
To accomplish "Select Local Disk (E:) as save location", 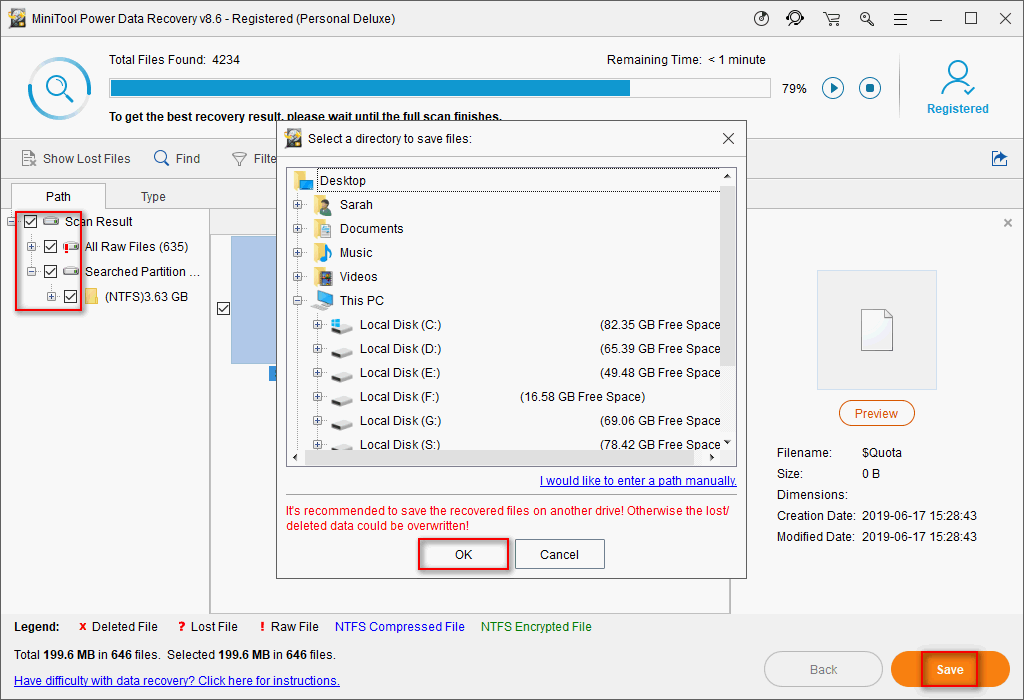I will 400,373.
